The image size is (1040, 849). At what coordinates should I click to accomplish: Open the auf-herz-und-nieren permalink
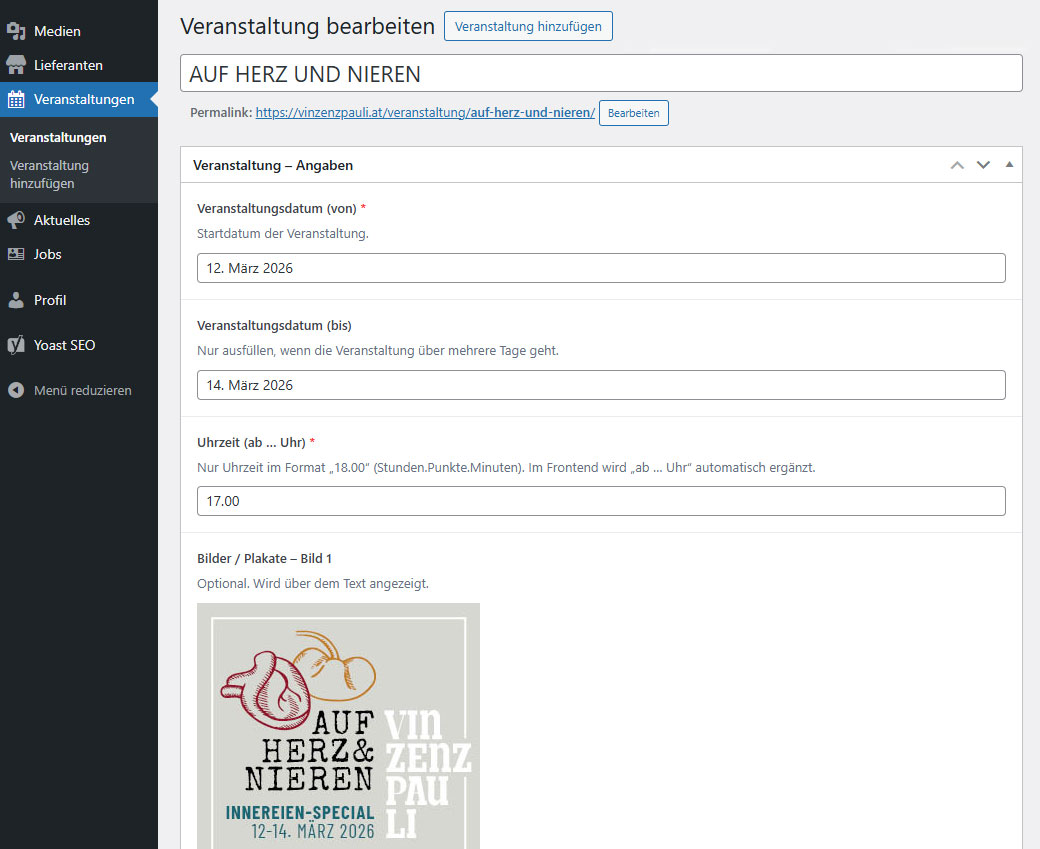pyautogui.click(x=425, y=113)
